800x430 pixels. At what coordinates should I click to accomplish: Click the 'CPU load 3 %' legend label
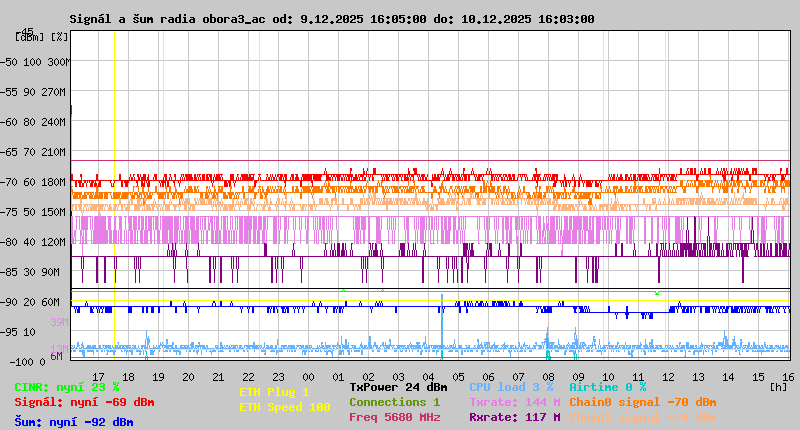(x=511, y=387)
